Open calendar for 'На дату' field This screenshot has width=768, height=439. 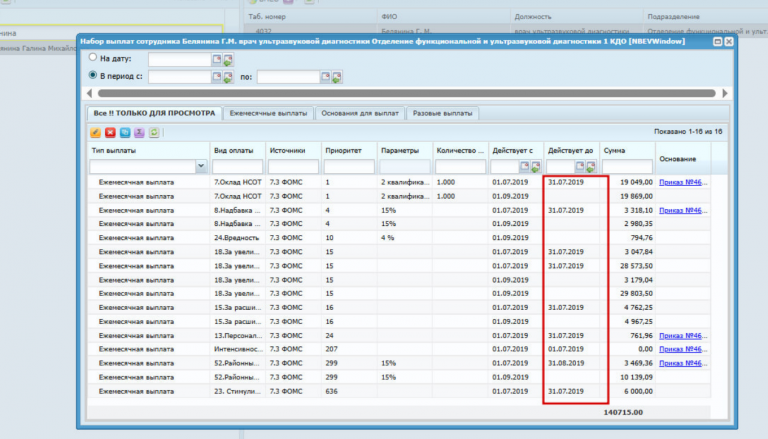216,59
